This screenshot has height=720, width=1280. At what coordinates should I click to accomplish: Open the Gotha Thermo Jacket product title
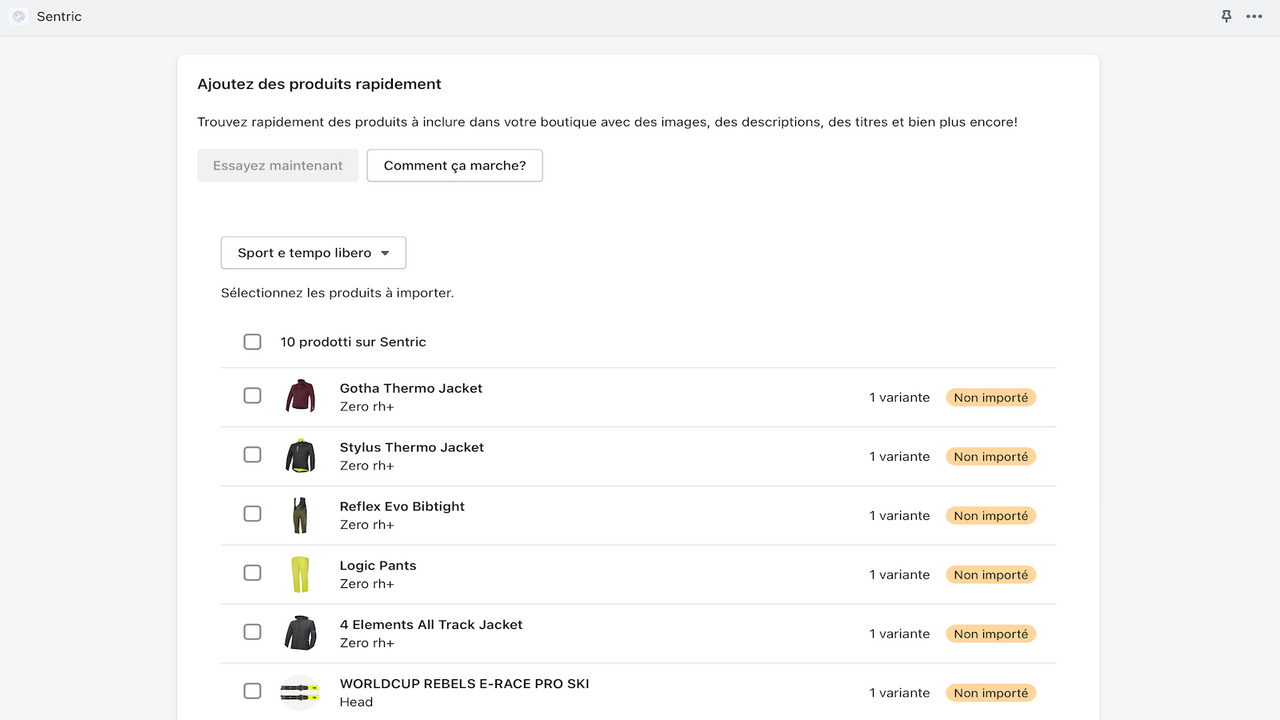coord(411,388)
